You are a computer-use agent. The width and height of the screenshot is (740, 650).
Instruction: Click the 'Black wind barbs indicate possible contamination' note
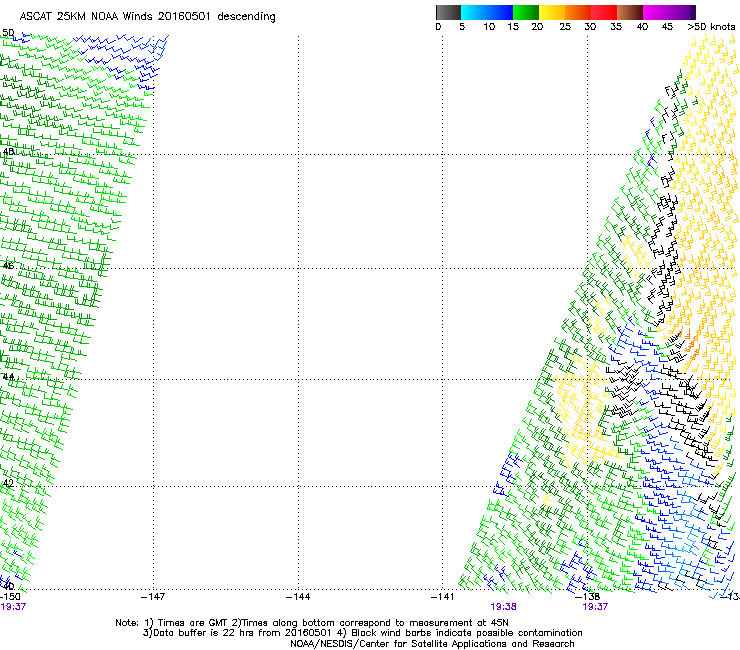(x=467, y=633)
